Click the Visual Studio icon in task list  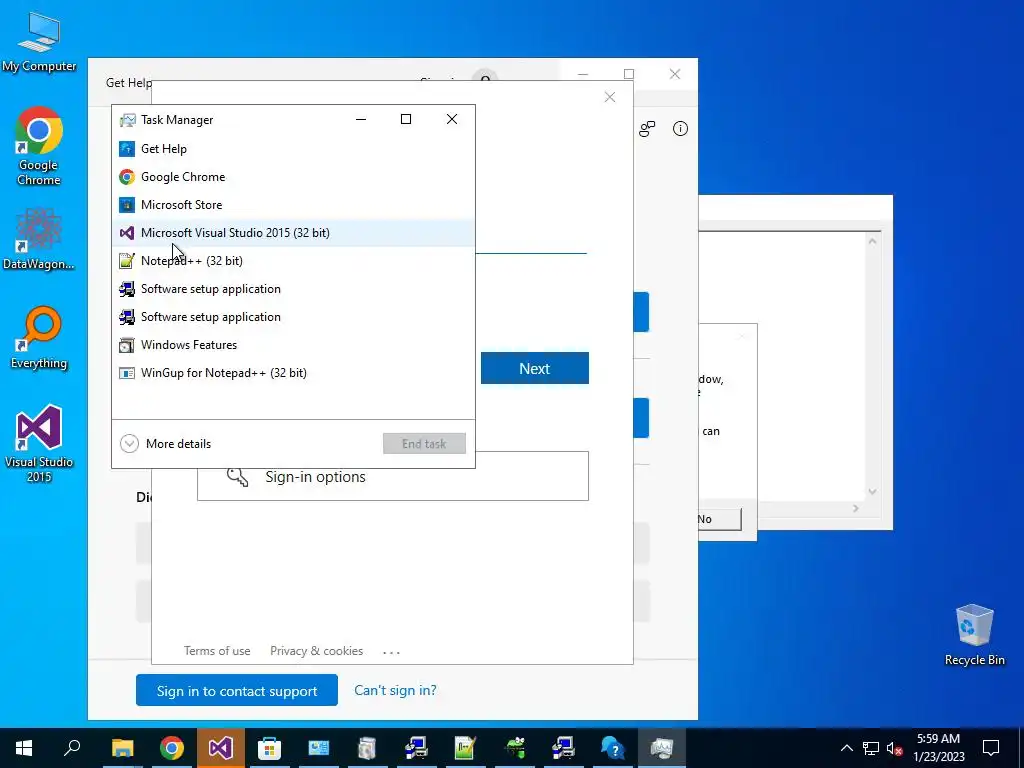[x=127, y=233]
